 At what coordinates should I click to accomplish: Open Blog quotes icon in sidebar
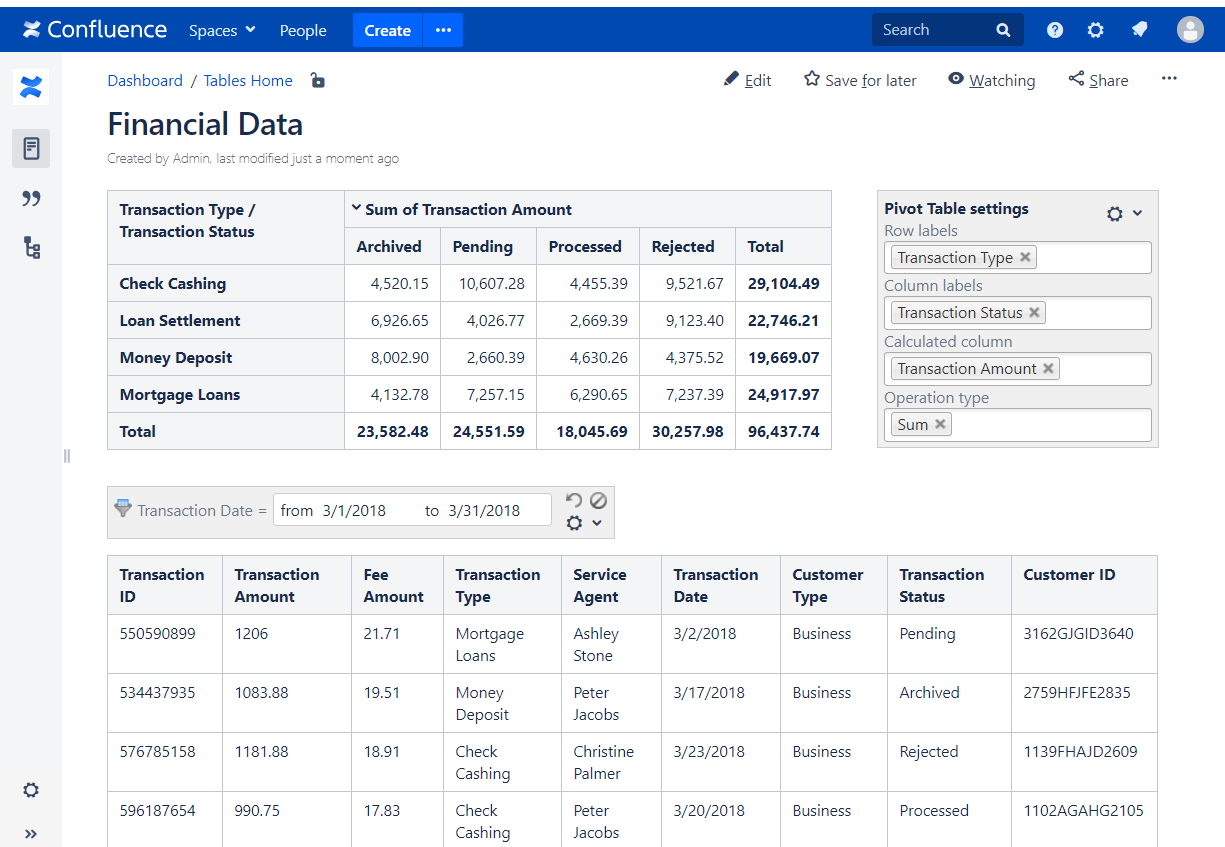(31, 199)
